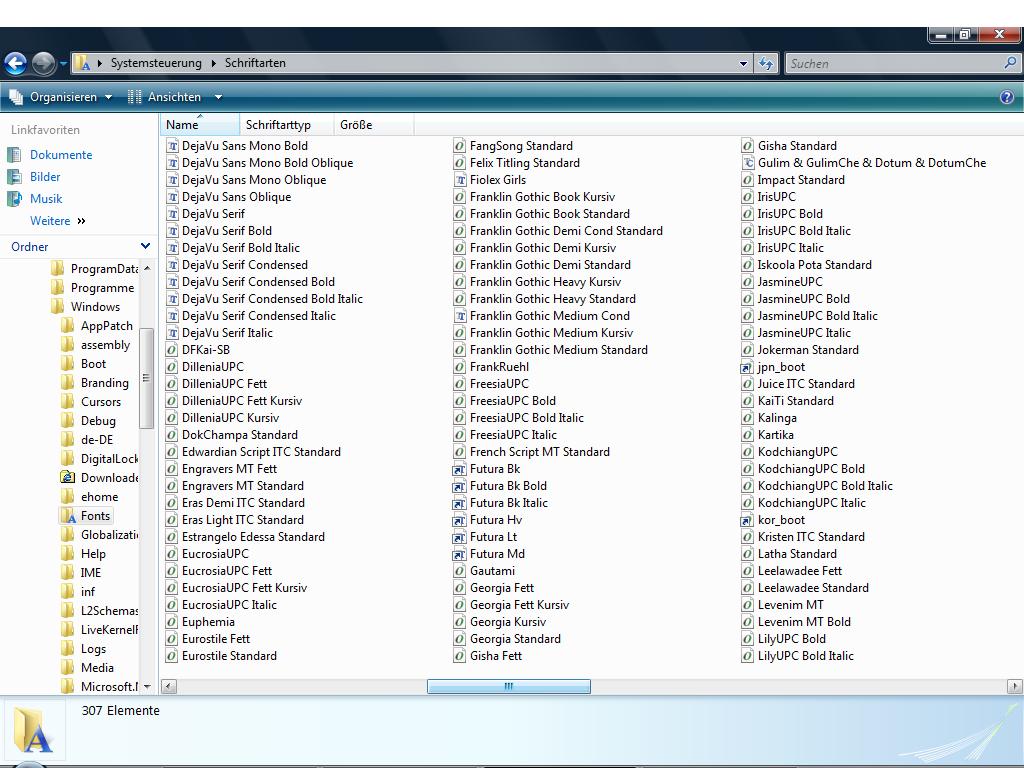The image size is (1024, 768).
Task: Select the Jokerman Standard font icon
Action: (x=748, y=349)
